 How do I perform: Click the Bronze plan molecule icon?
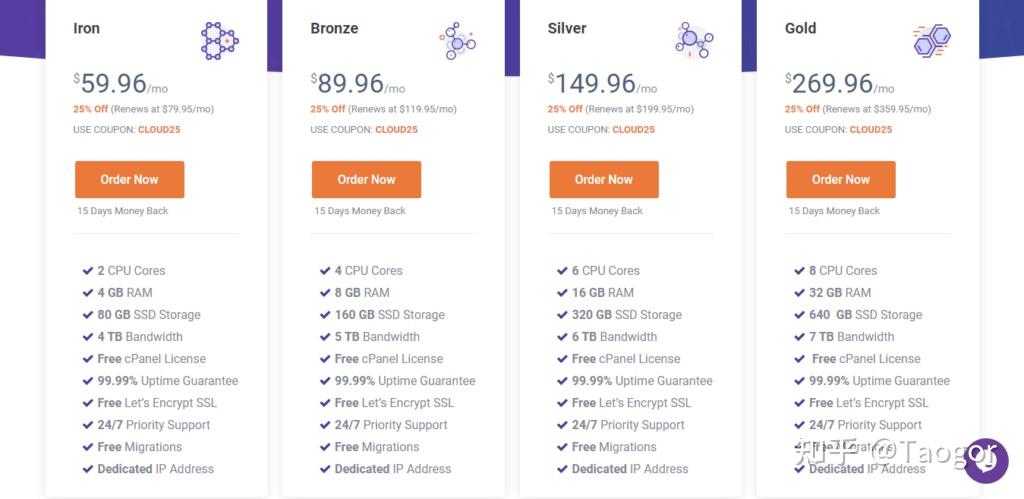click(x=457, y=41)
